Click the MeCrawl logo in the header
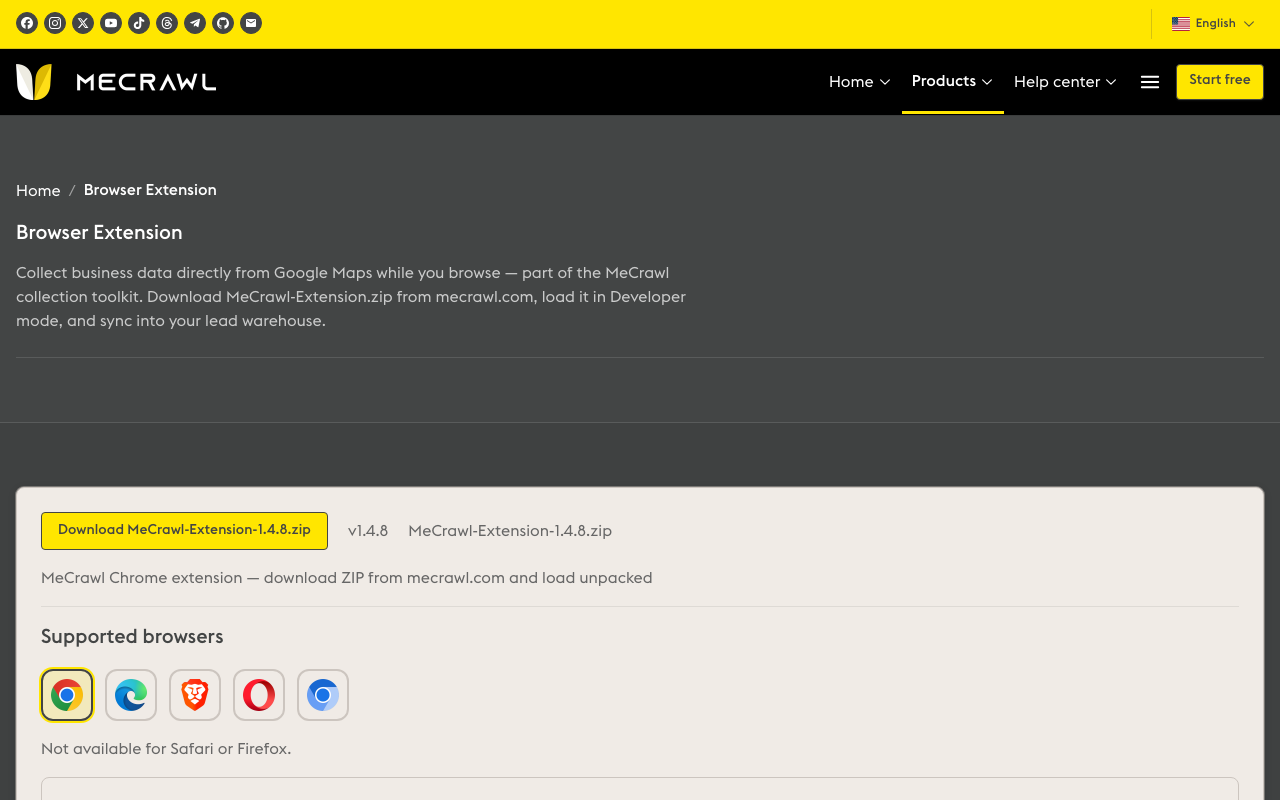The width and height of the screenshot is (1280, 800). click(116, 82)
